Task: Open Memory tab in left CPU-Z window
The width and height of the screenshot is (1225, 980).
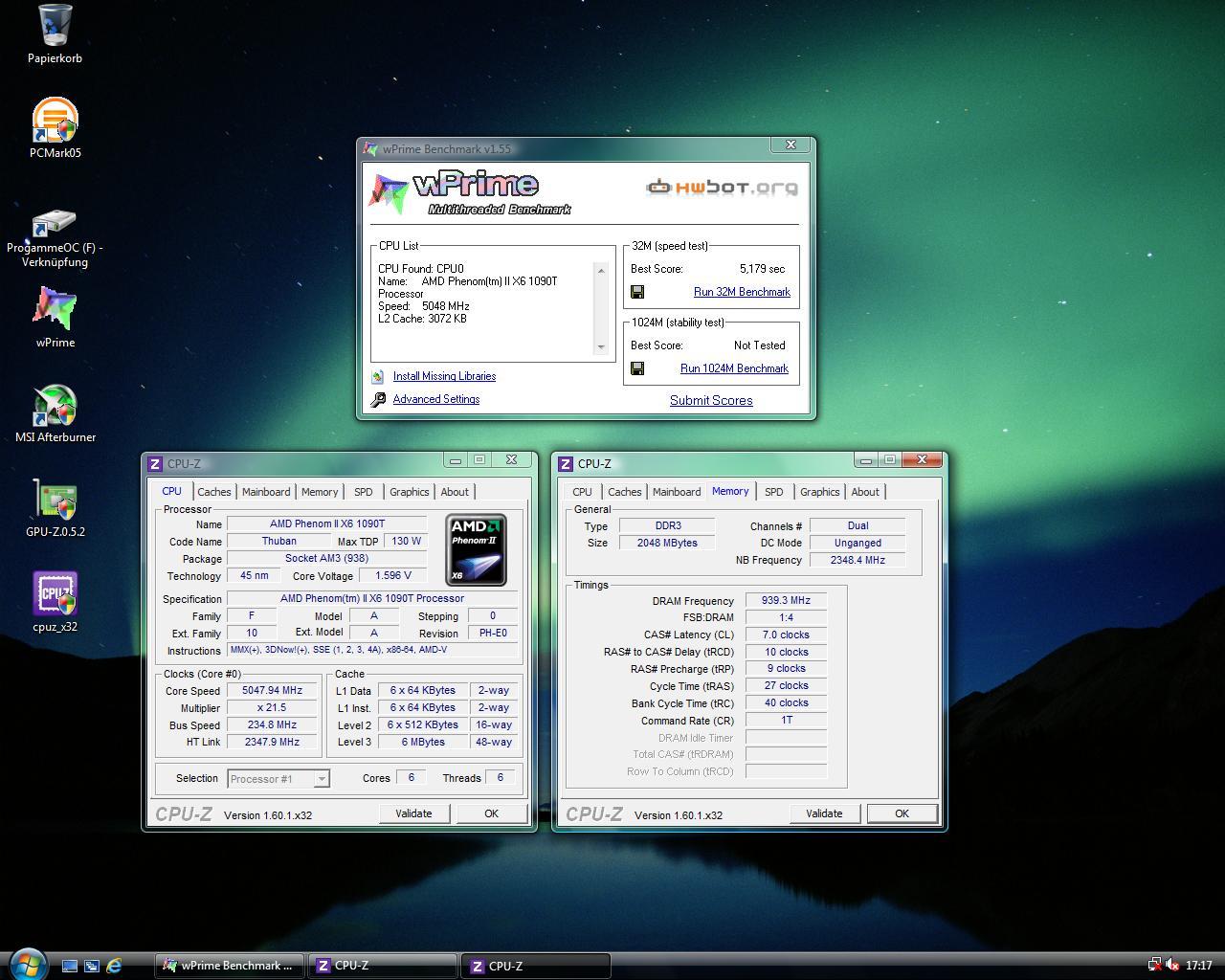Action: tap(320, 492)
